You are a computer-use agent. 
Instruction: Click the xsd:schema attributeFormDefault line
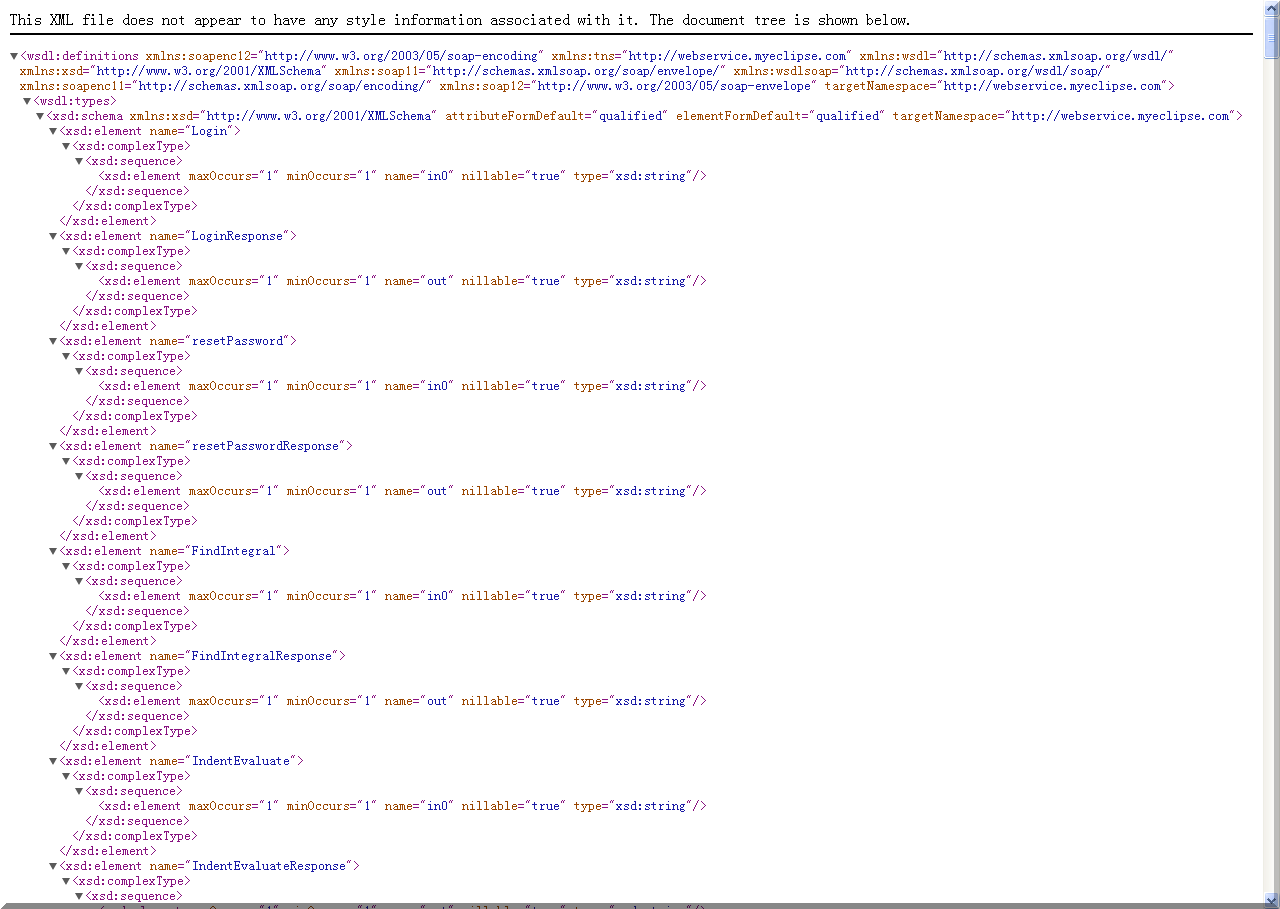coord(644,116)
